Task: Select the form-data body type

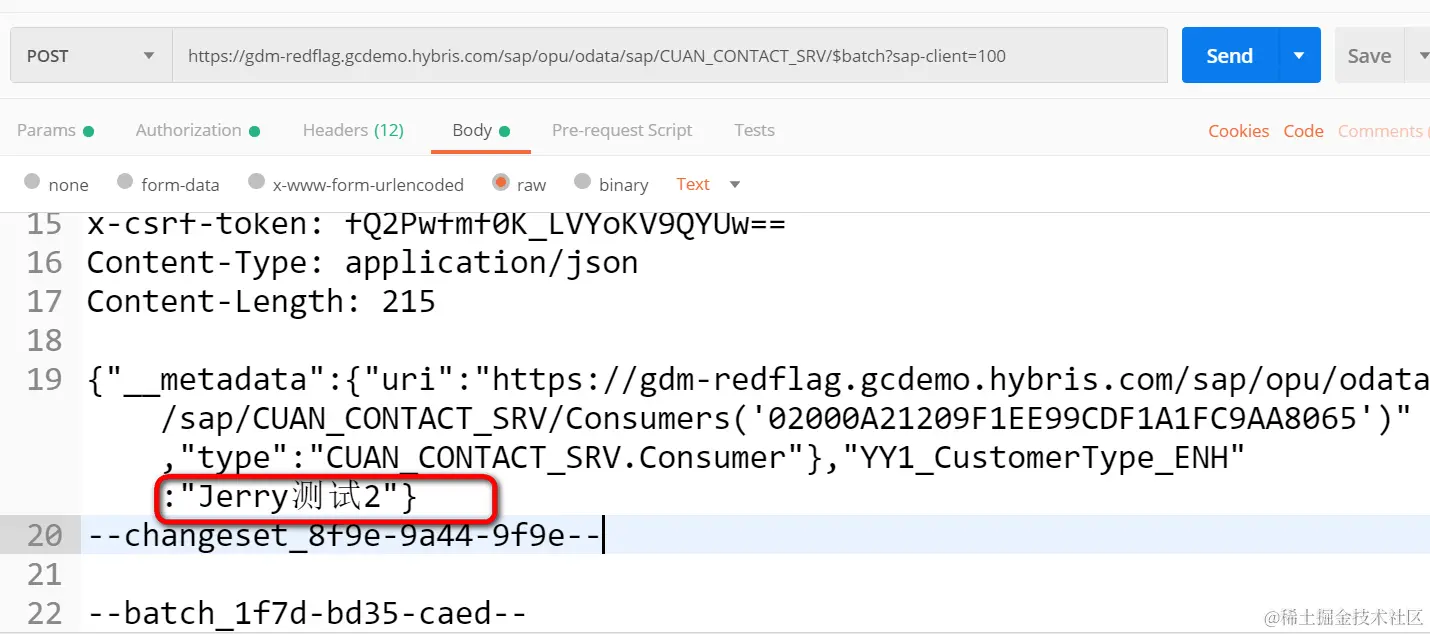Action: (x=168, y=184)
